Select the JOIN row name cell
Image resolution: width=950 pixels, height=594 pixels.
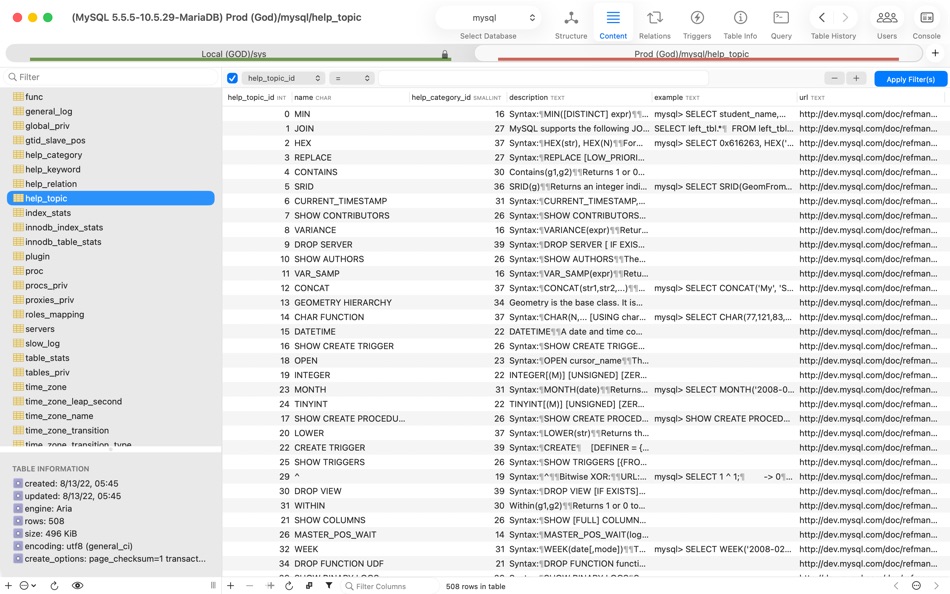pyautogui.click(x=350, y=128)
